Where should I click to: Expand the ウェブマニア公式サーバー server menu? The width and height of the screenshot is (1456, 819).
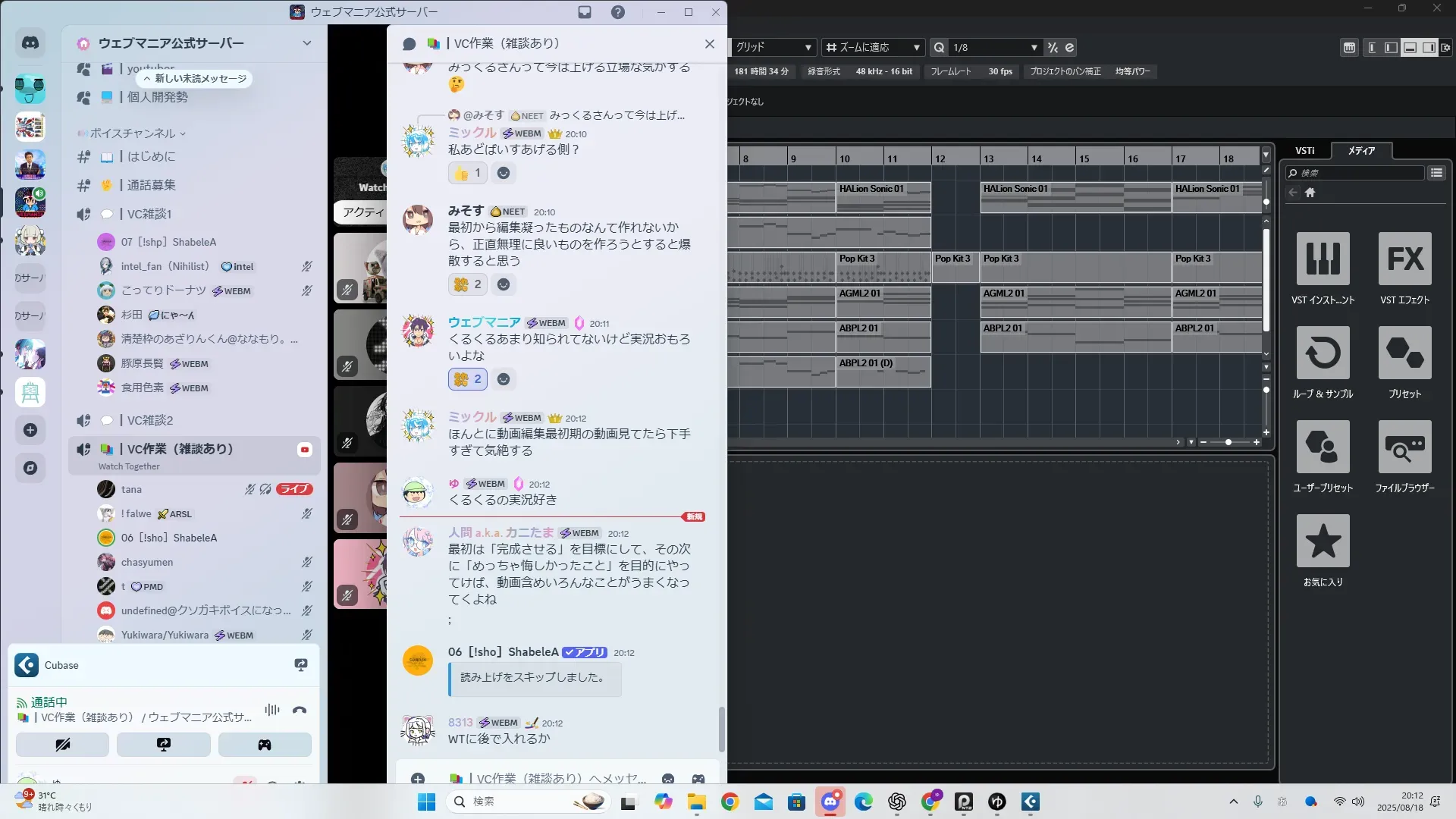[x=306, y=43]
